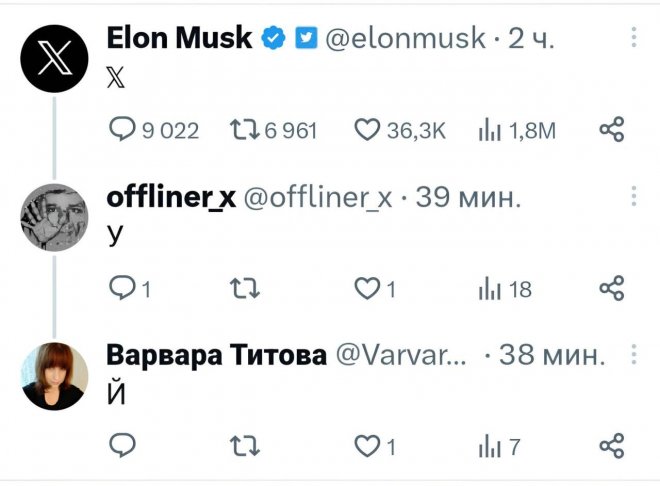Like Elon Musk's post
This screenshot has width=660, height=486.
click(368, 129)
